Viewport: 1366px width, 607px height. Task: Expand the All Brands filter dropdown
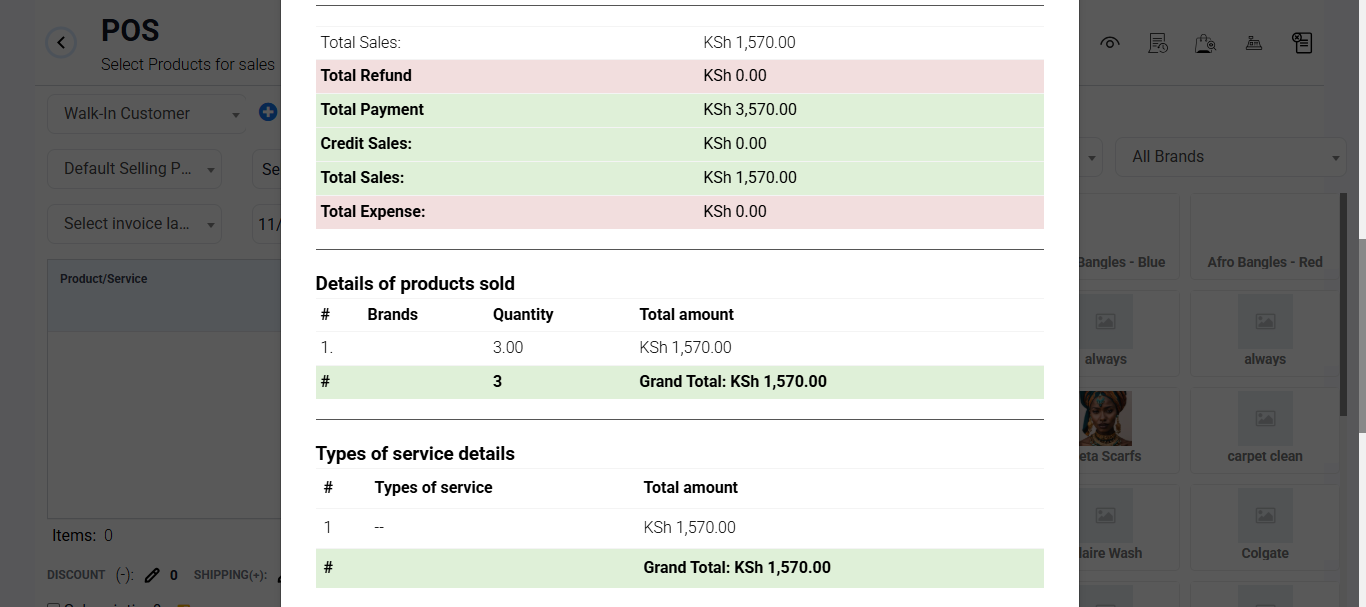[1231, 157]
